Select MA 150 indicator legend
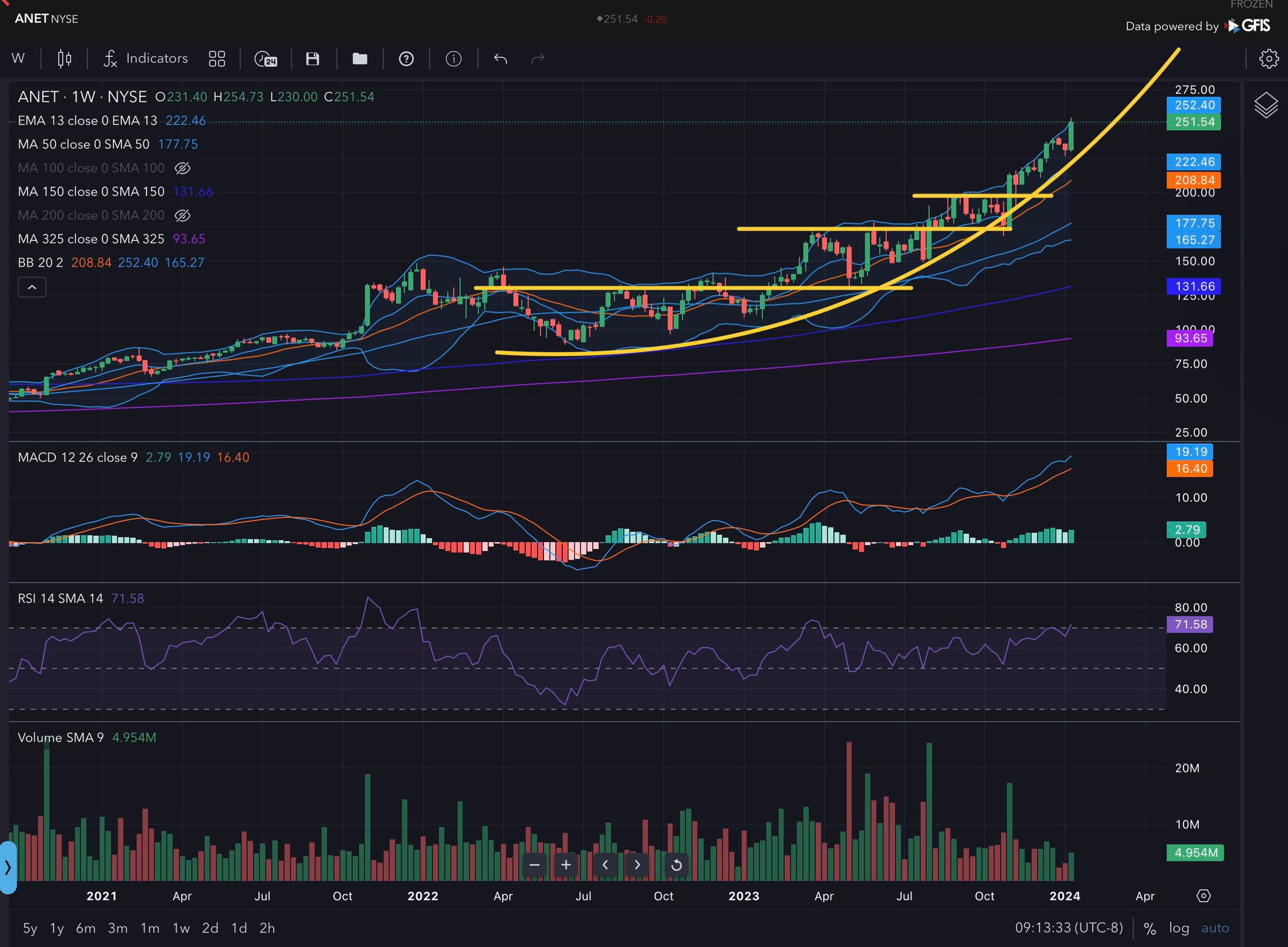The height and width of the screenshot is (947, 1288). coord(115,192)
